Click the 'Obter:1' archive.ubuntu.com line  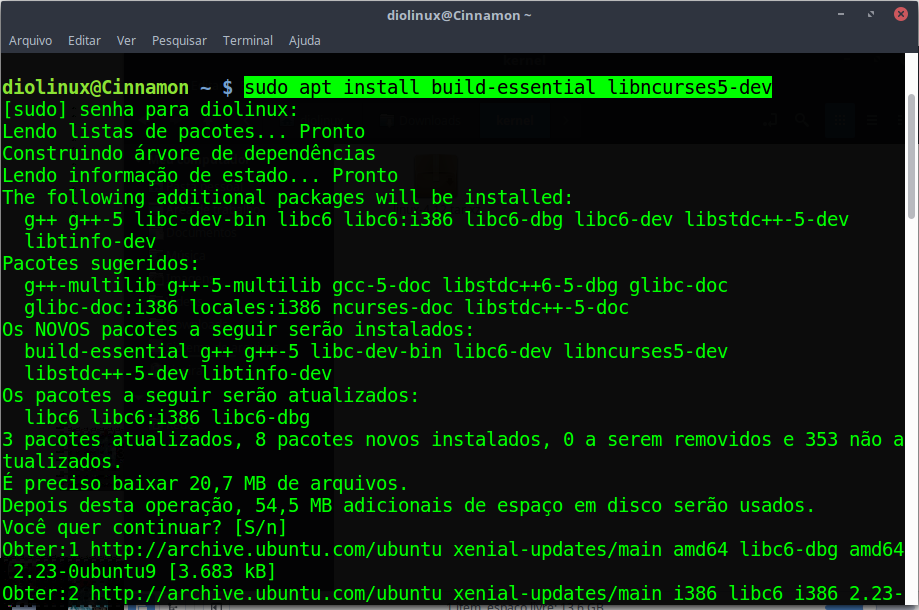(453, 550)
